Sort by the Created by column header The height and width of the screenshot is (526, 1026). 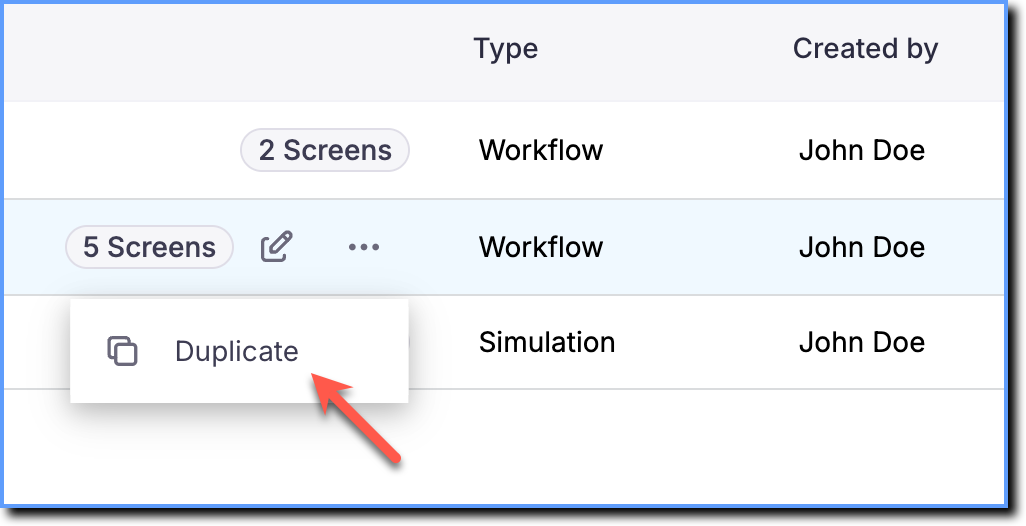tap(865, 48)
